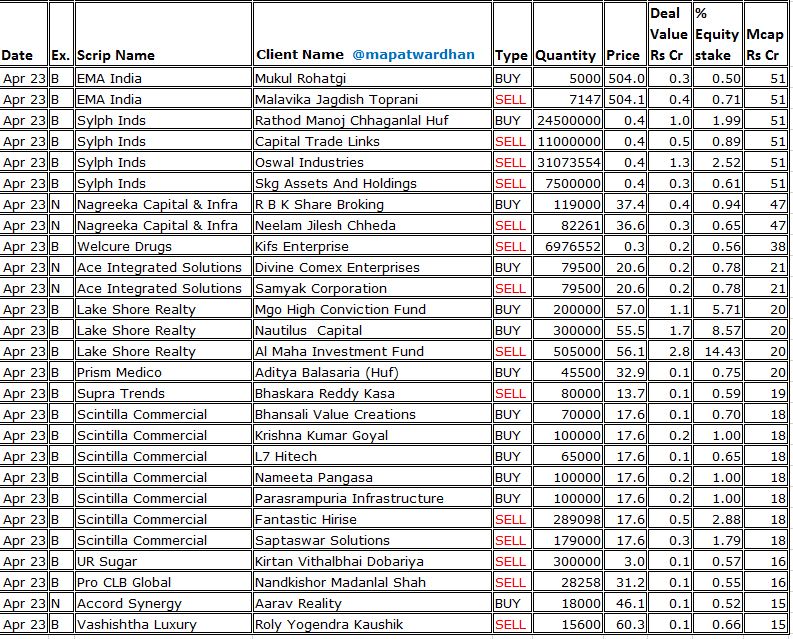Select the Scrip Name column header

163,34
